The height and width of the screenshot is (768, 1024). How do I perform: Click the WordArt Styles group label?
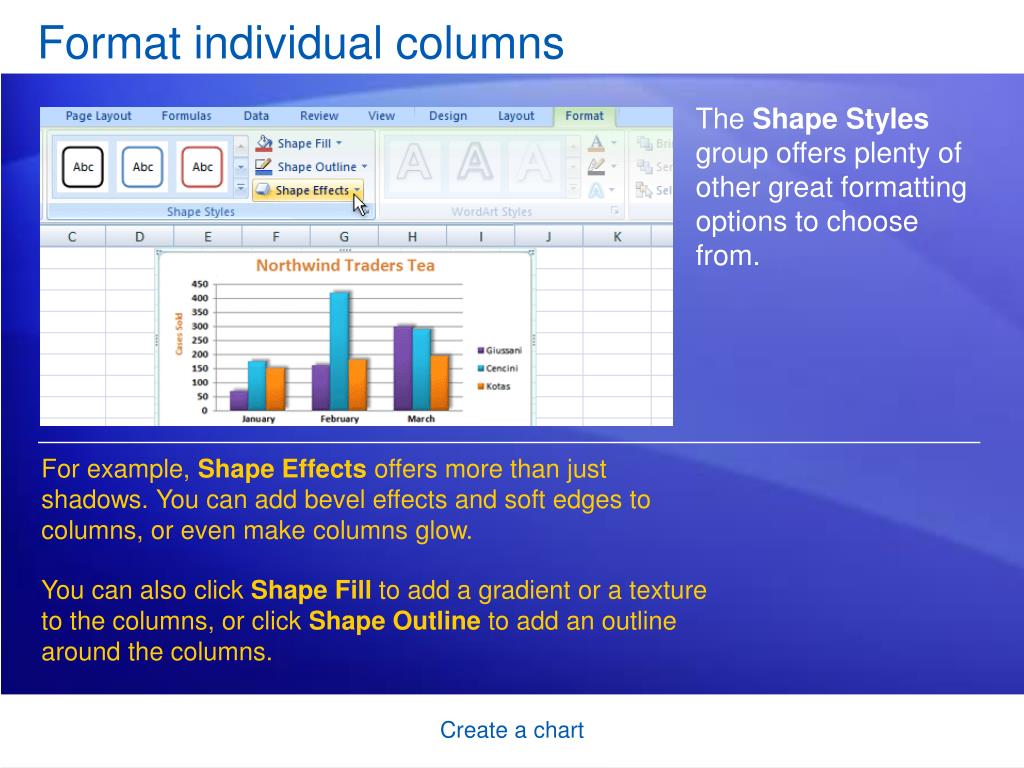click(x=492, y=212)
